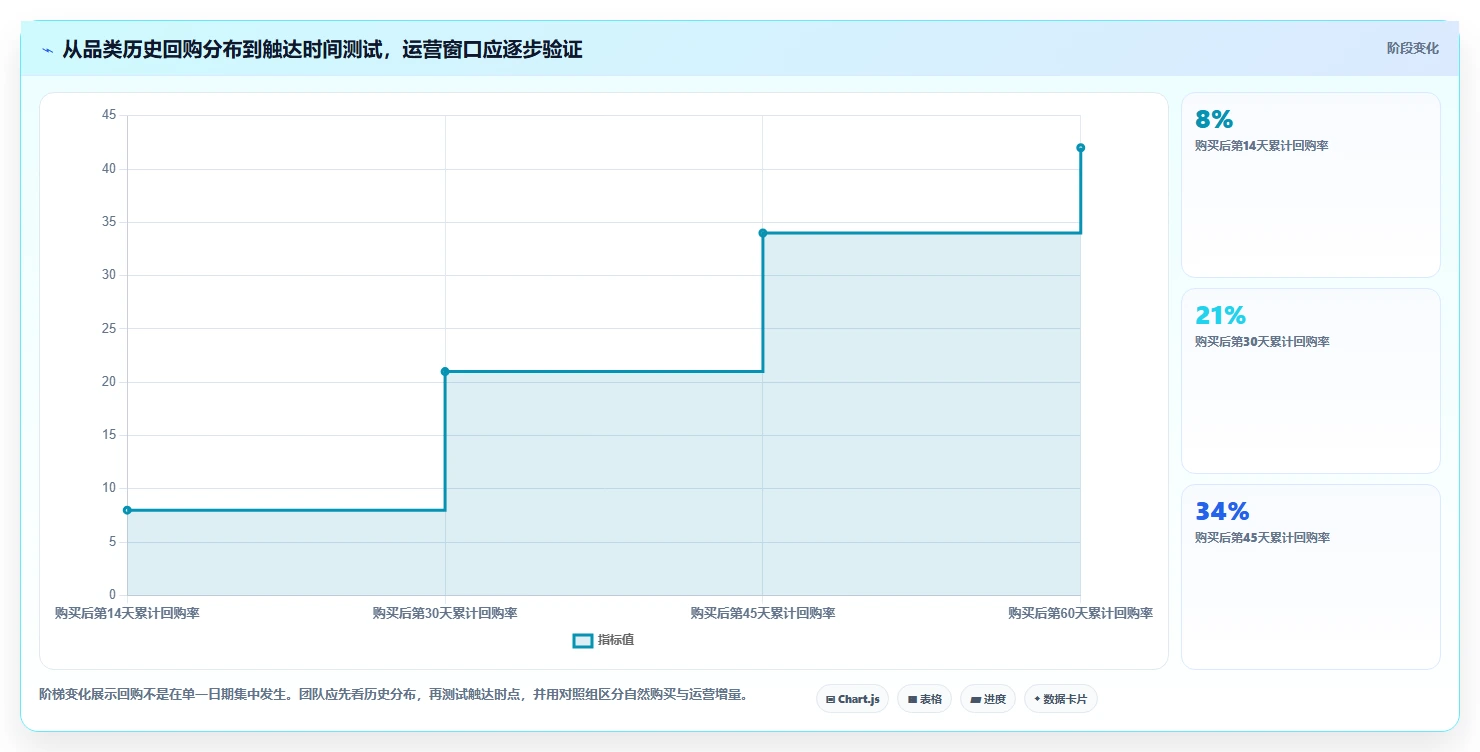
Task: Click x-axis label 购买后第45天累计回购率
Action: click(x=763, y=613)
